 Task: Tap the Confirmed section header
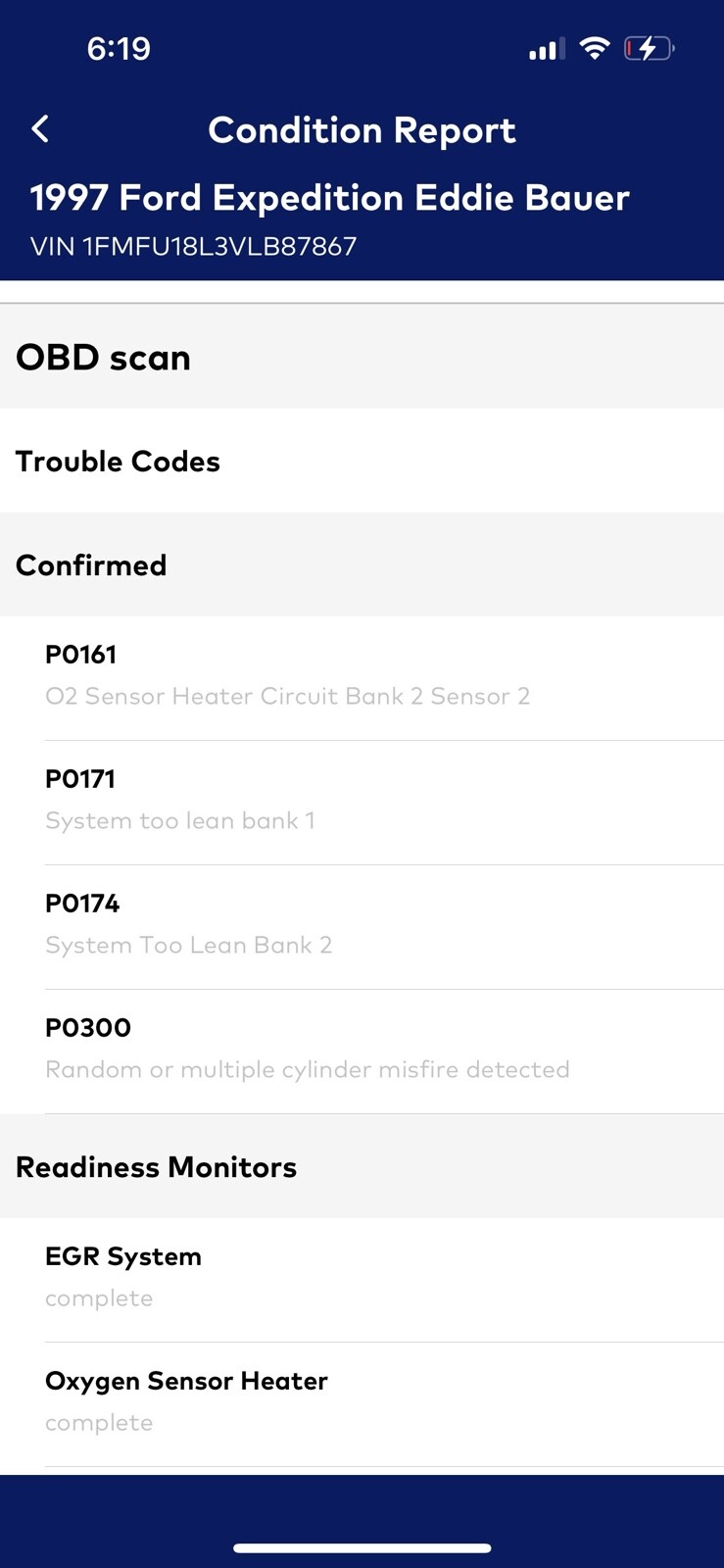91,565
